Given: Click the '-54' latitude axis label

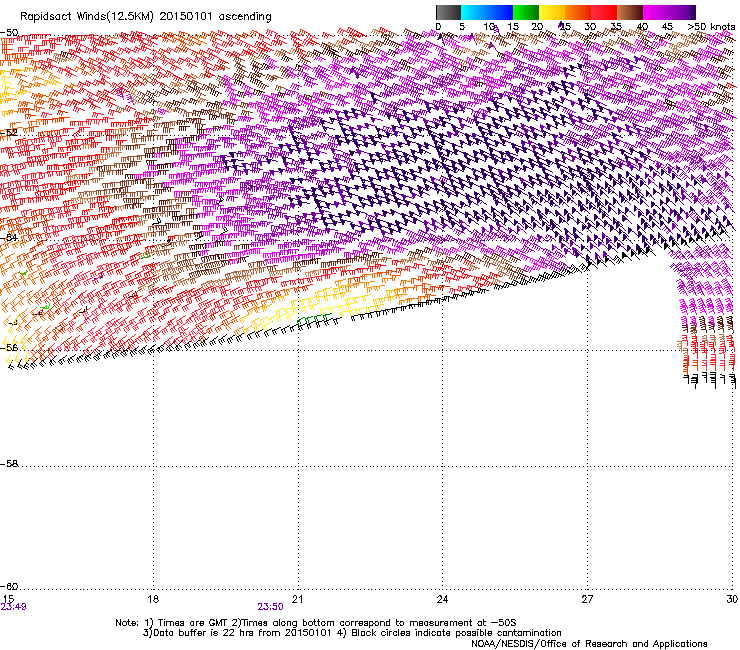Looking at the screenshot, I should point(9,237).
